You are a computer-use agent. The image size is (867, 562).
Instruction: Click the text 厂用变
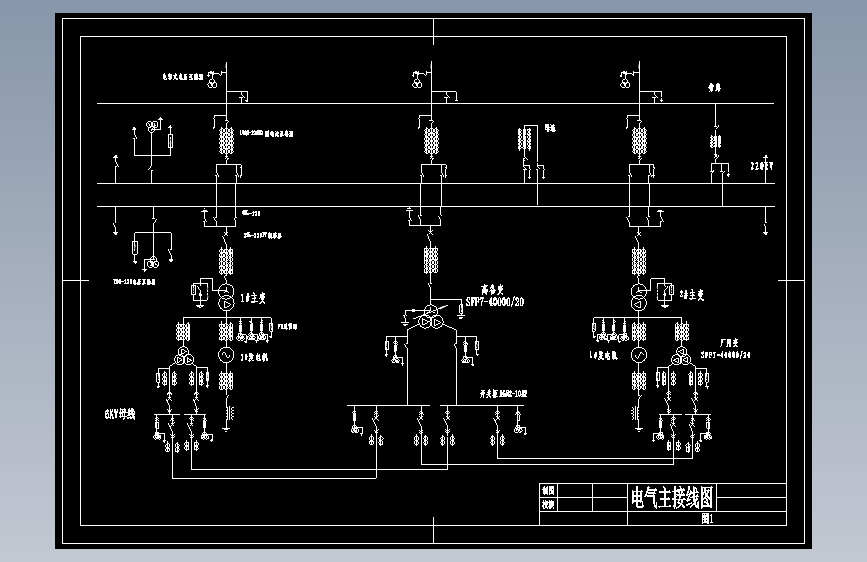coord(729,343)
